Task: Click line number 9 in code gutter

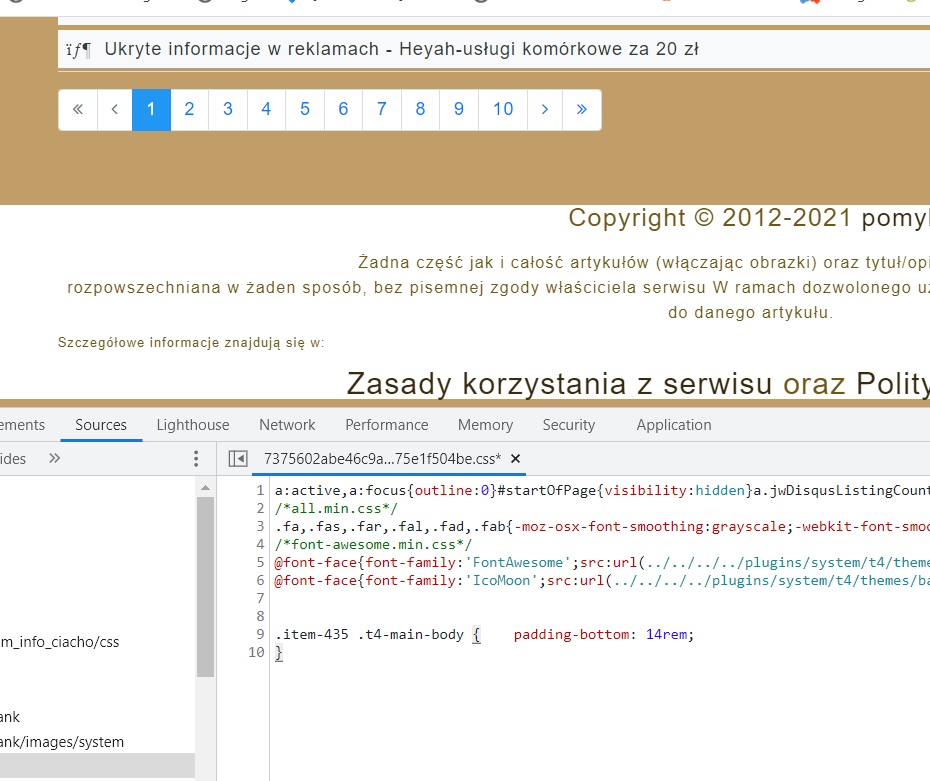Action: pyautogui.click(x=260, y=634)
